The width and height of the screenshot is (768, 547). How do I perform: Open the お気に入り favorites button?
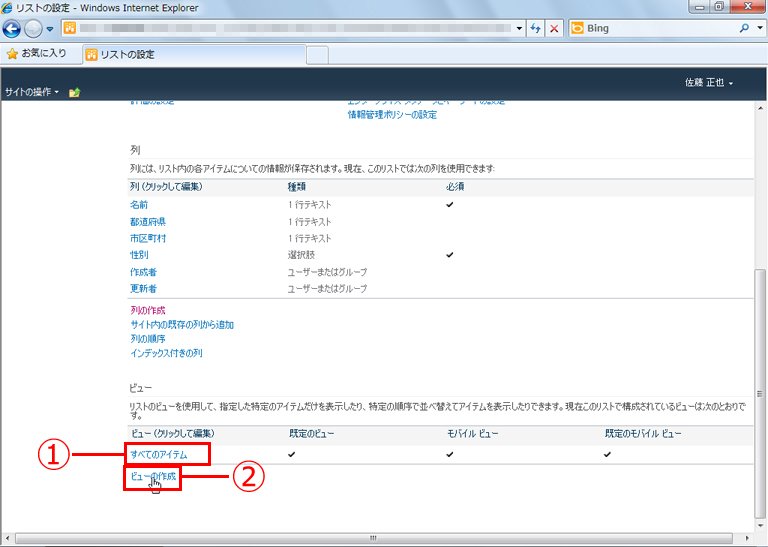37,53
